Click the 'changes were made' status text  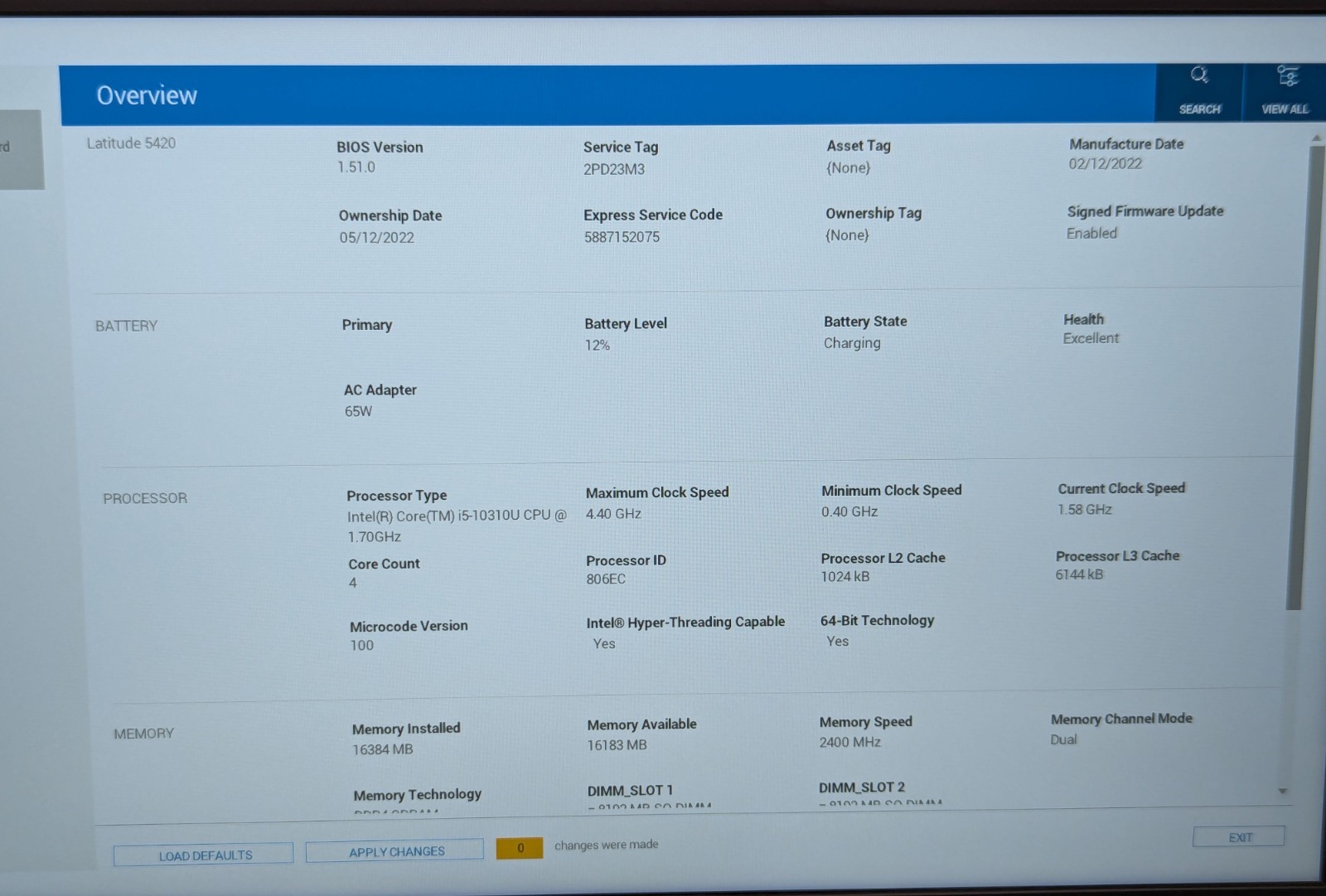click(606, 845)
